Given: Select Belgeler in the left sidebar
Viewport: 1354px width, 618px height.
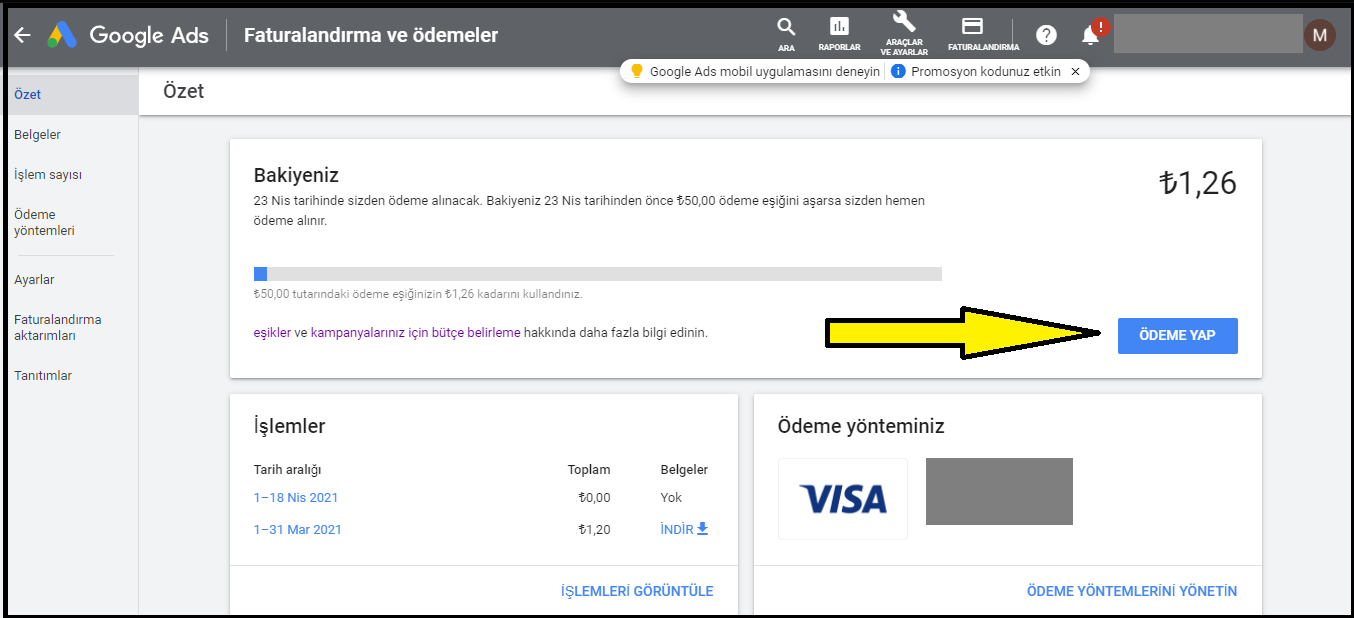Looking at the screenshot, I should point(37,135).
